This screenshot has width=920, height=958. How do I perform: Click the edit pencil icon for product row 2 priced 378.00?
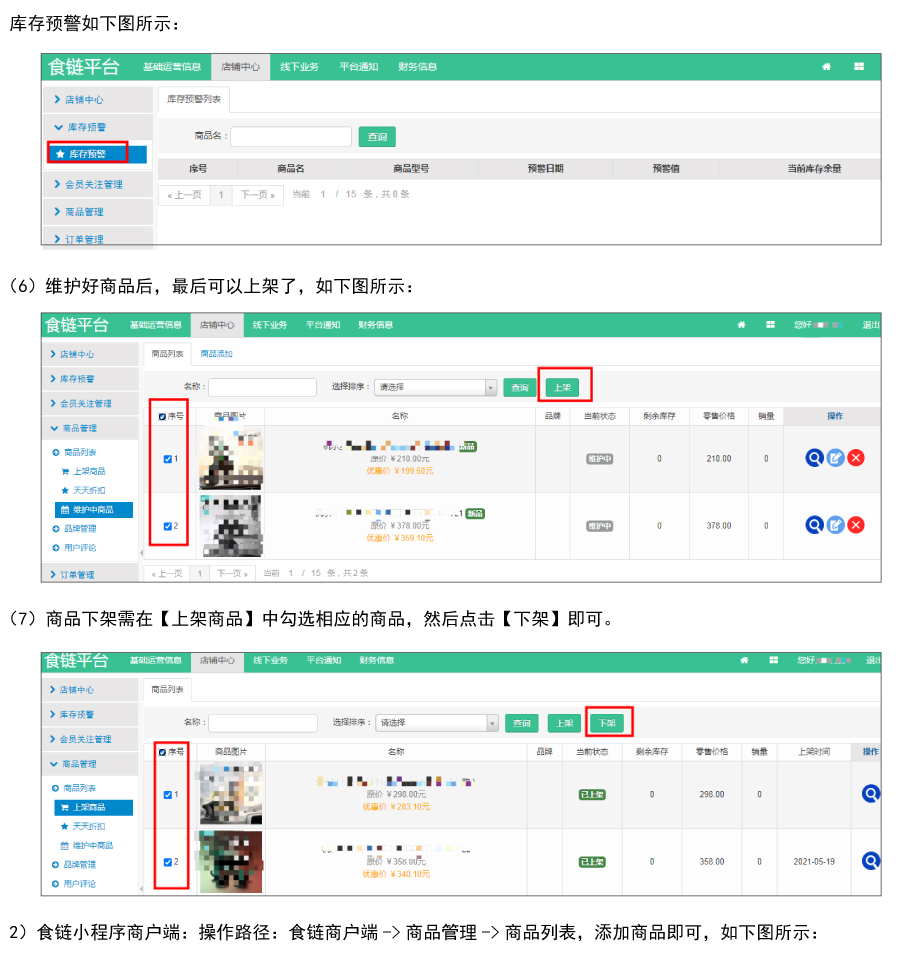[835, 525]
